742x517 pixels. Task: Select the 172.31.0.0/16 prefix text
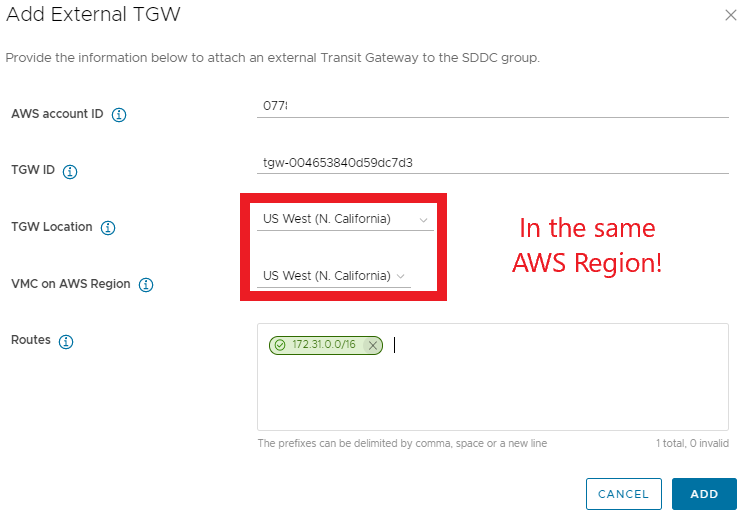point(323,345)
